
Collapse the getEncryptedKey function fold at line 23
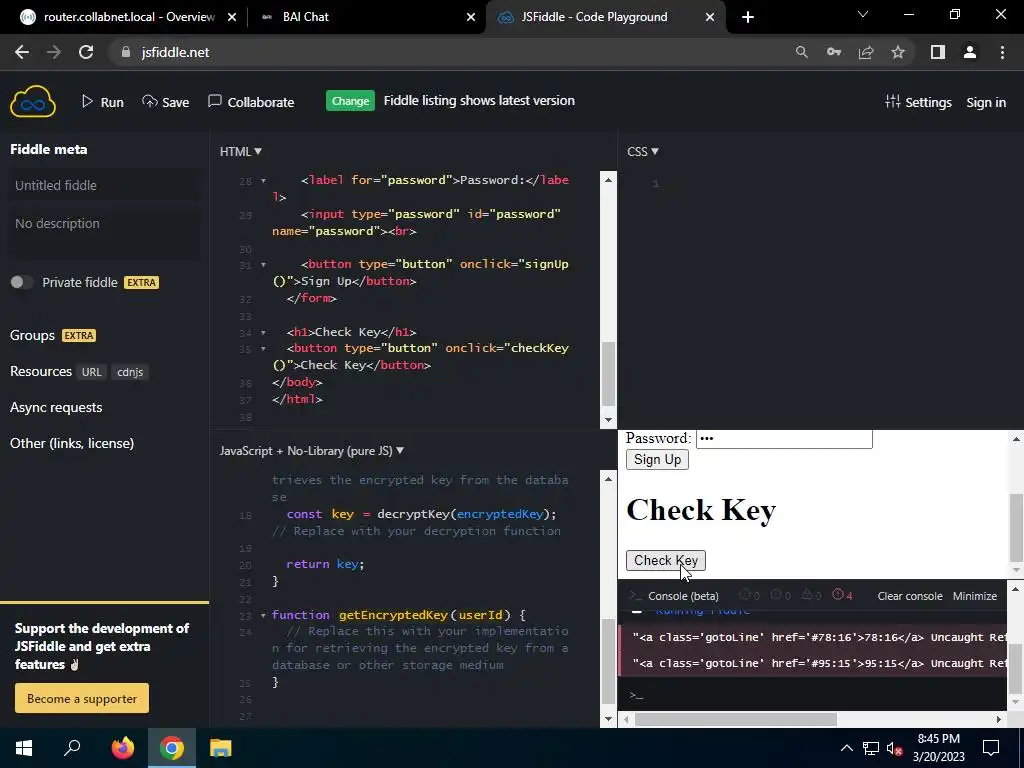(x=263, y=615)
